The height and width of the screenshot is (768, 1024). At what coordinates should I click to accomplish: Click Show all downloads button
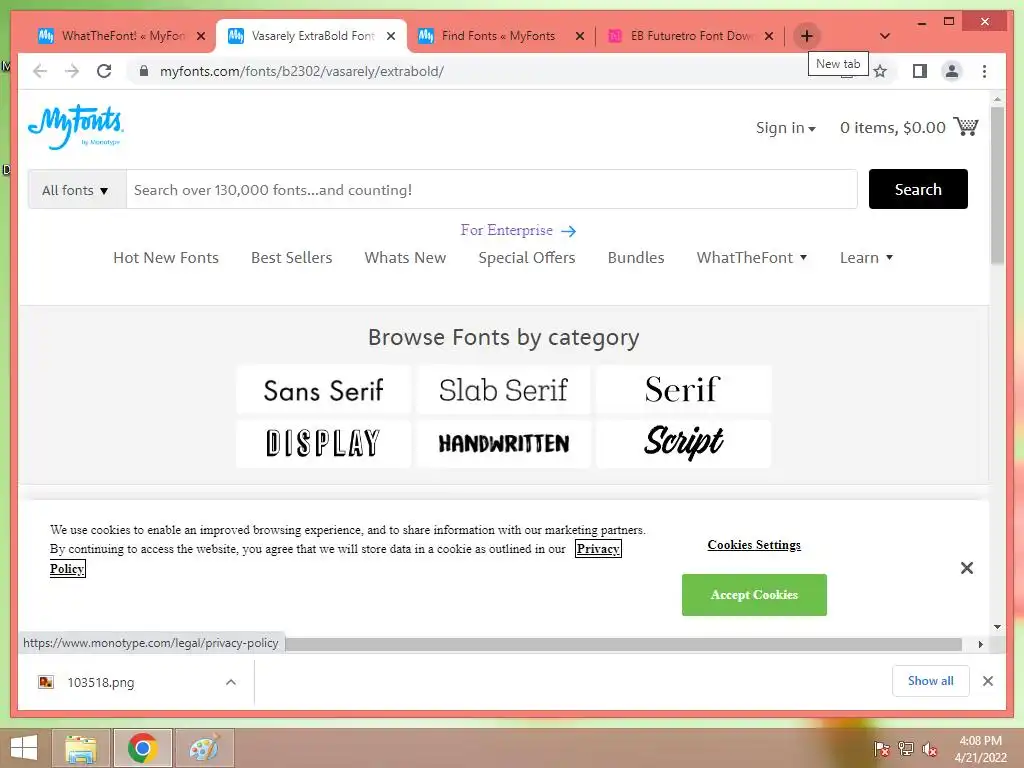pyautogui.click(x=931, y=681)
